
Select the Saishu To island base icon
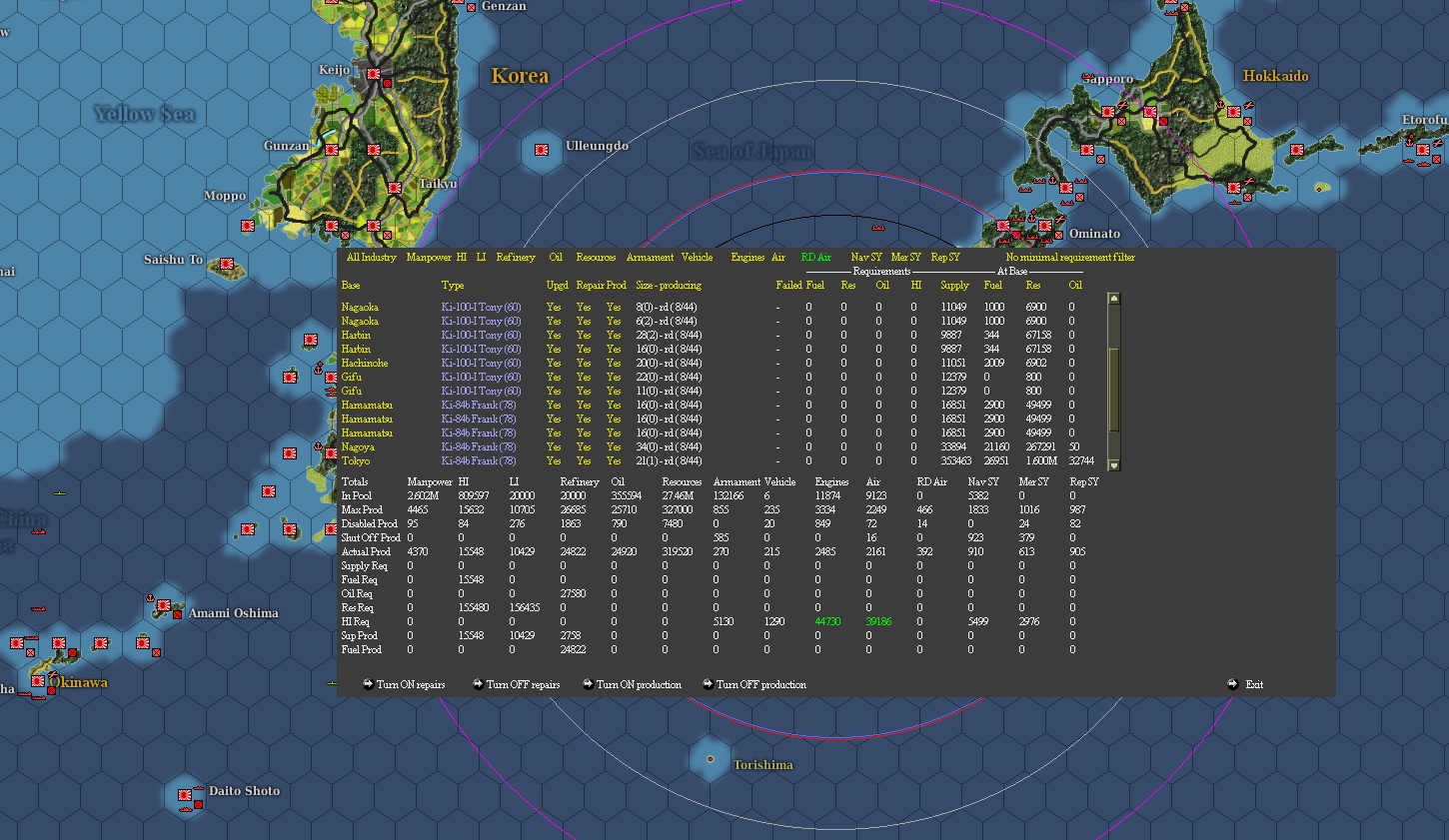[x=227, y=266]
